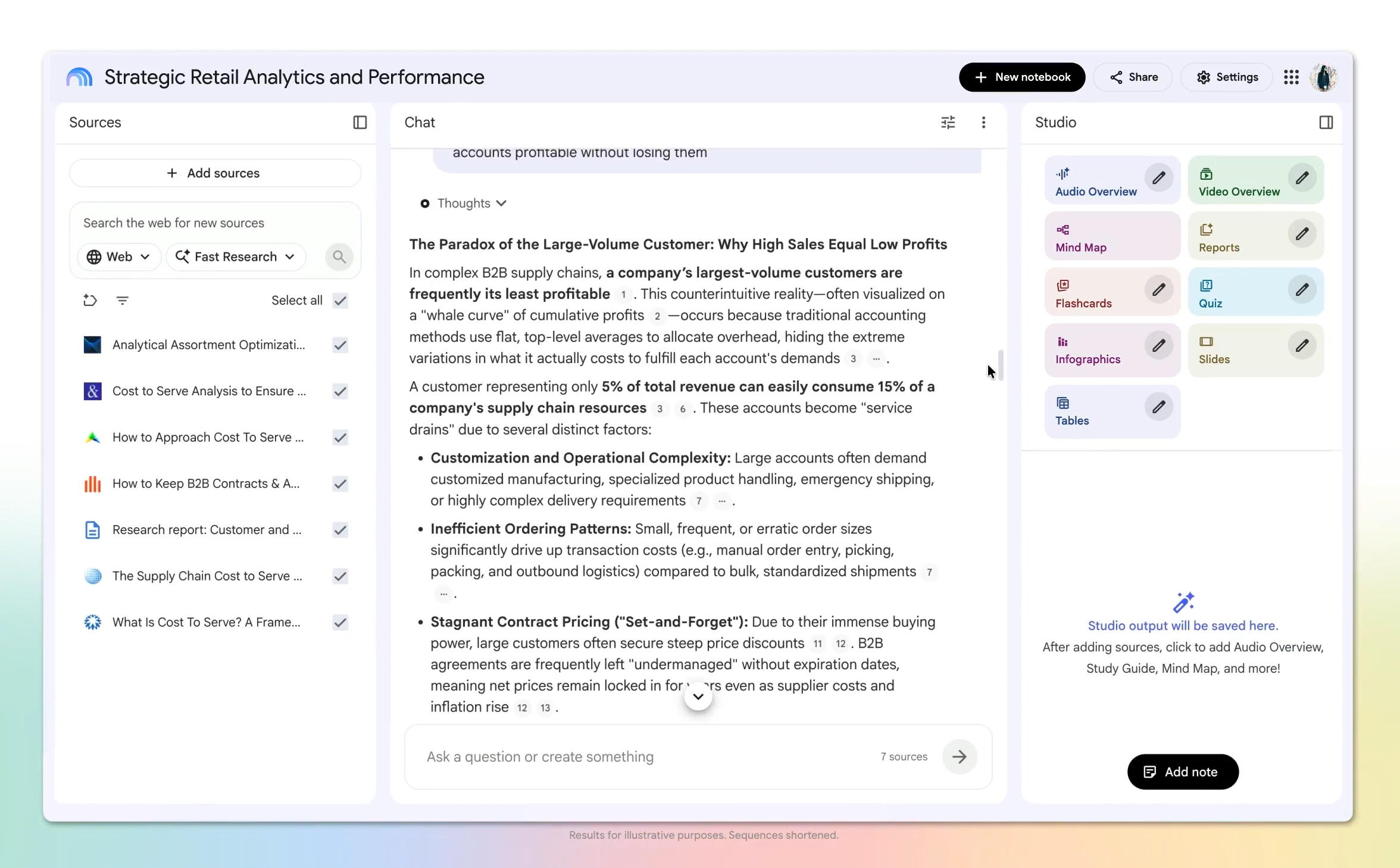Uncheck How to Approach Cost To Serve source
This screenshot has width=1400, height=868.
coord(340,438)
